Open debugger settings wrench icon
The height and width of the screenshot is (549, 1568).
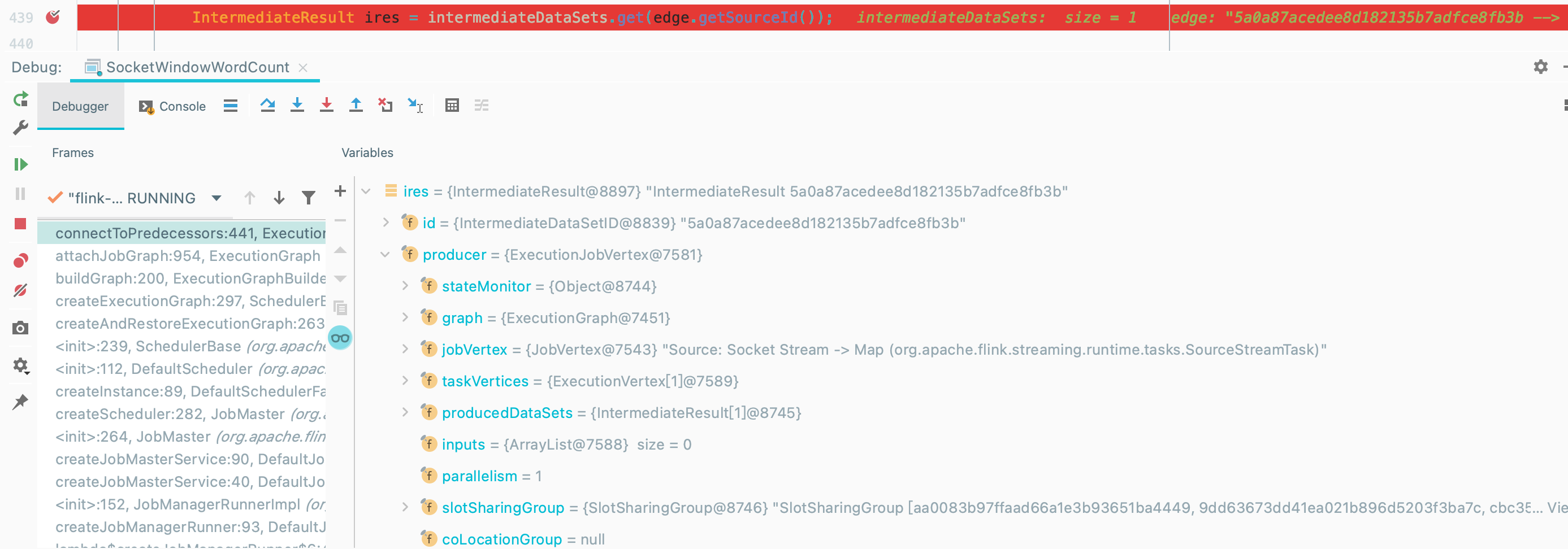coord(21,127)
